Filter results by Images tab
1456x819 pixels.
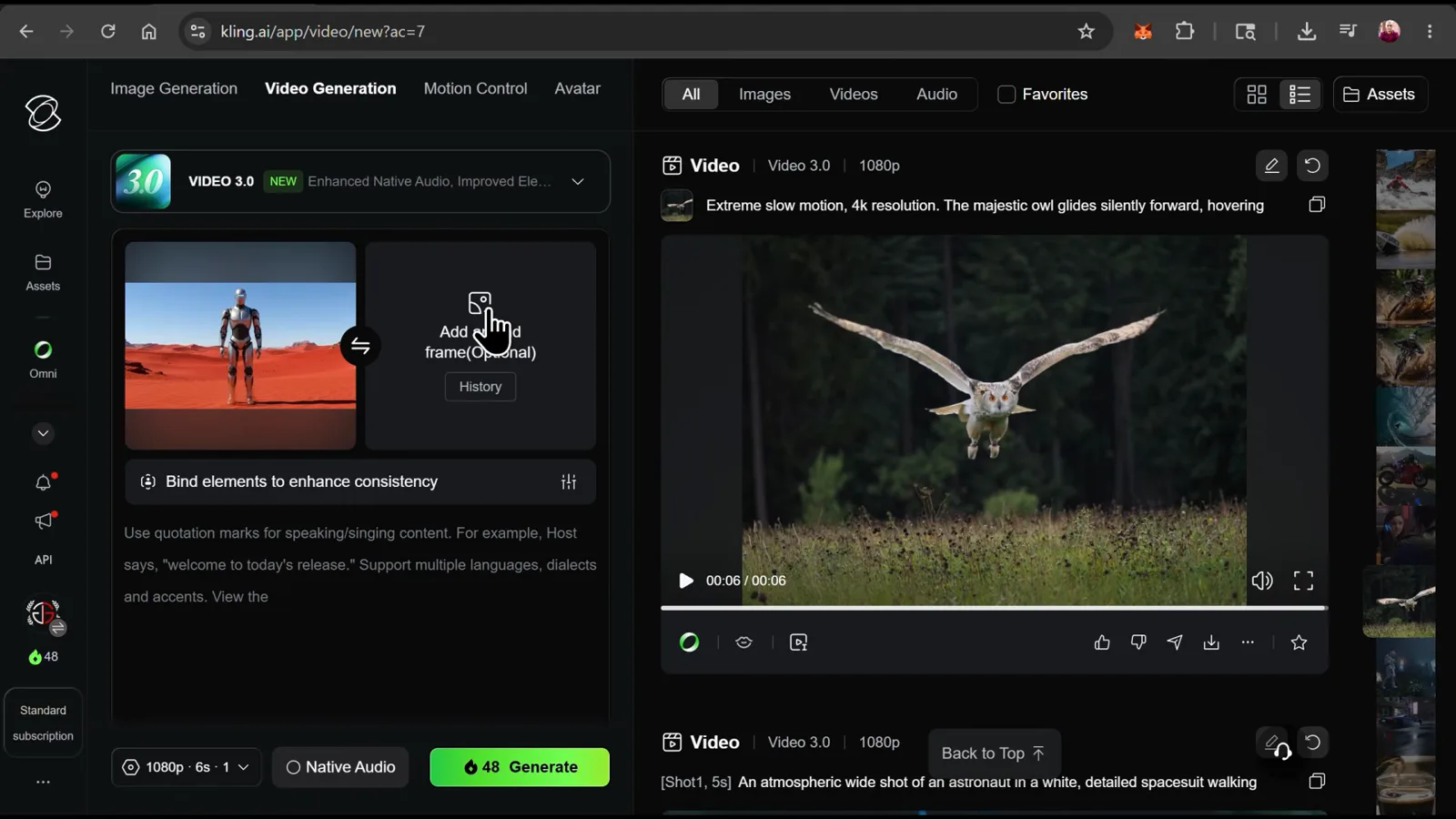pos(764,94)
